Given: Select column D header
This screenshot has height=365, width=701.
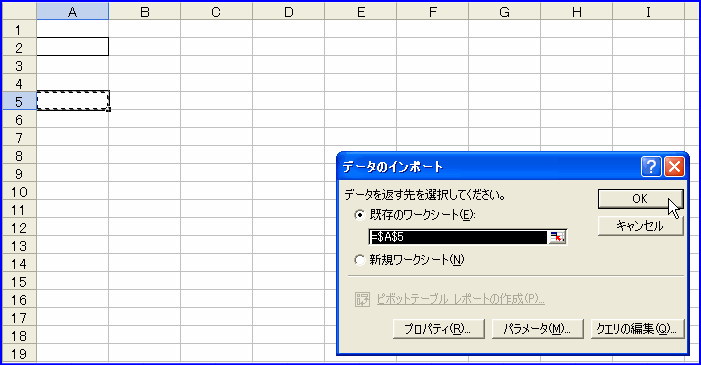Looking at the screenshot, I should point(288,12).
